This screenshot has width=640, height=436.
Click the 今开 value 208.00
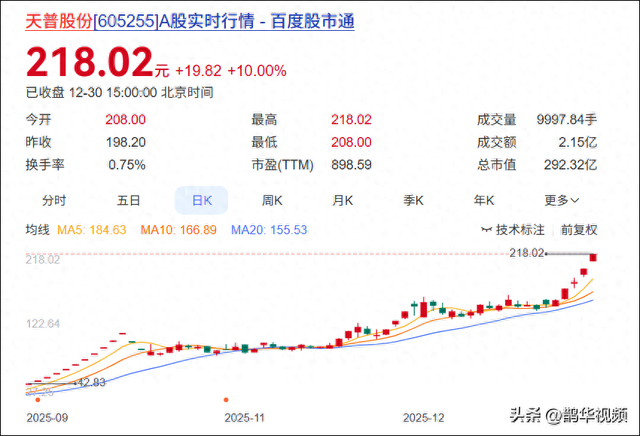click(x=125, y=120)
